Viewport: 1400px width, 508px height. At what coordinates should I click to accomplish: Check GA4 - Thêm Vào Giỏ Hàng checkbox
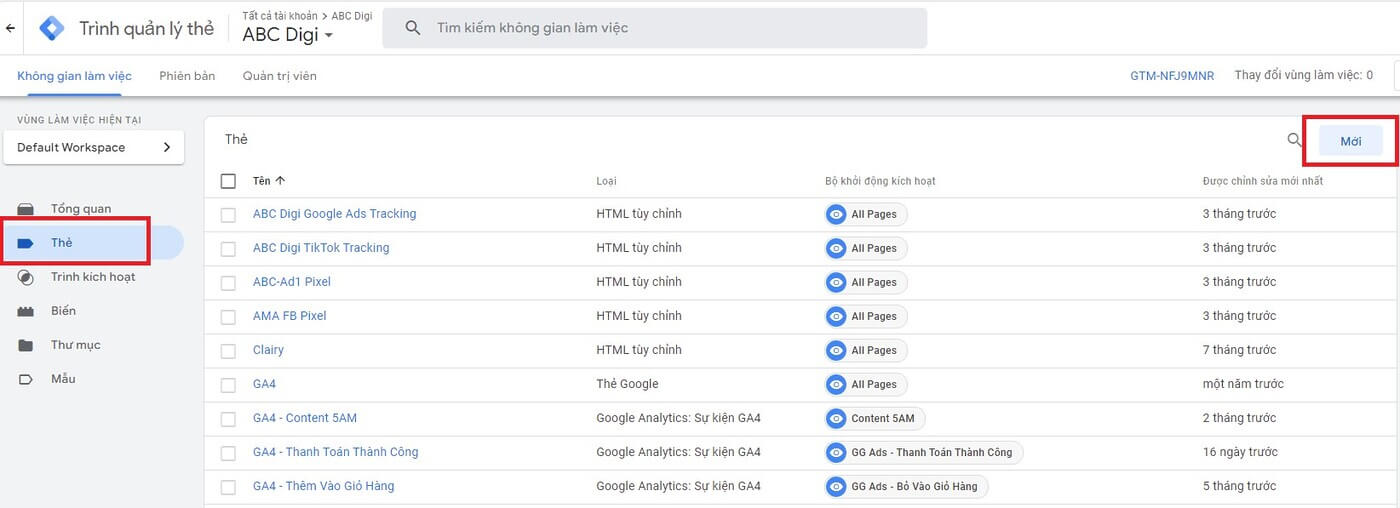coord(228,486)
